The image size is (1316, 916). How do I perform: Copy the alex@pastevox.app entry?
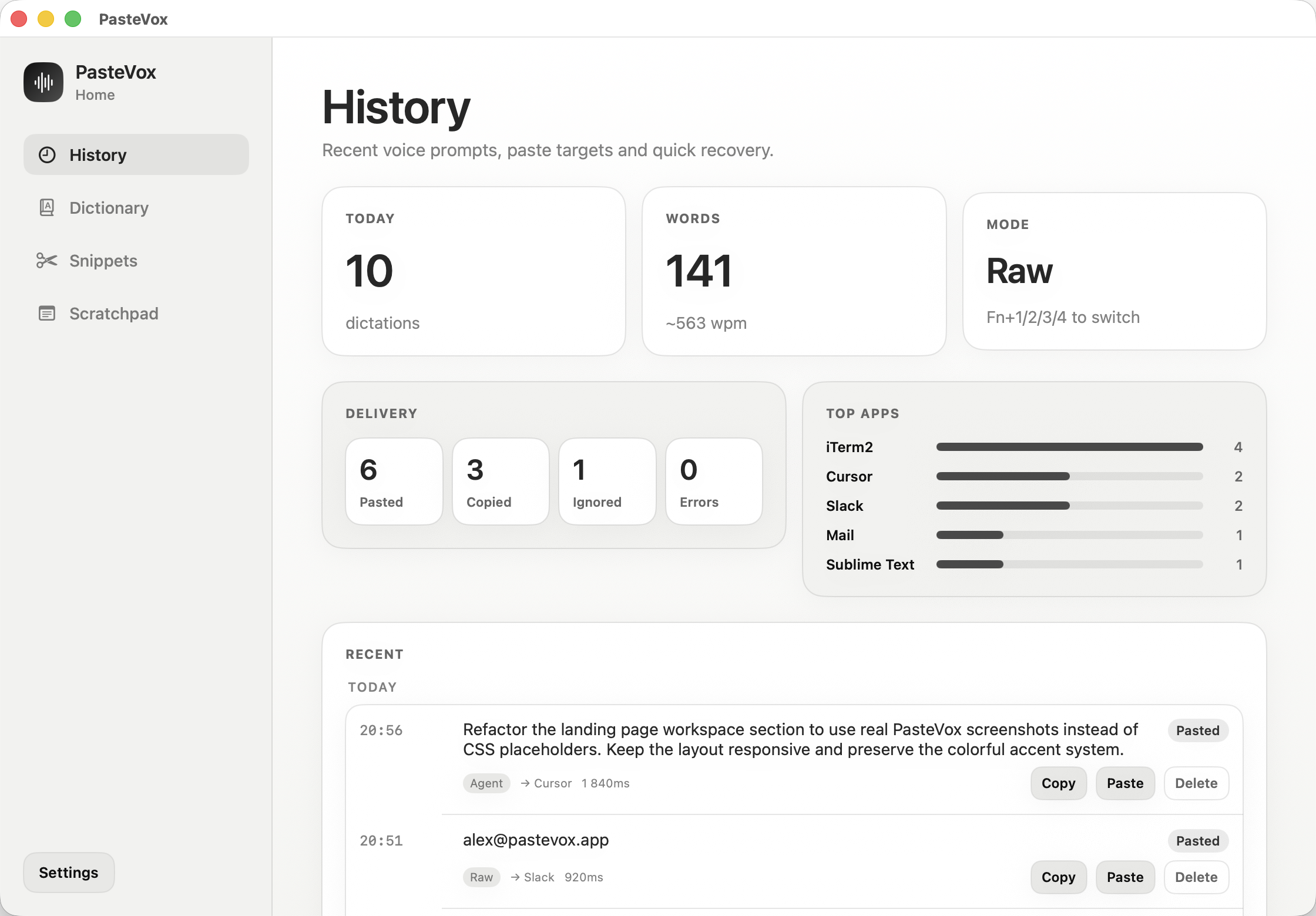[x=1059, y=877]
